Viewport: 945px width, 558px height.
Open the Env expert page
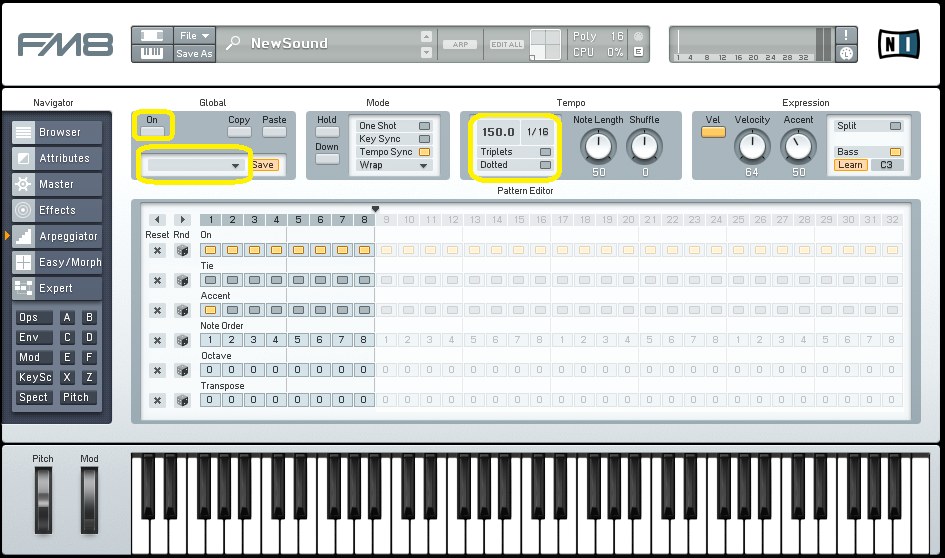coord(34,337)
